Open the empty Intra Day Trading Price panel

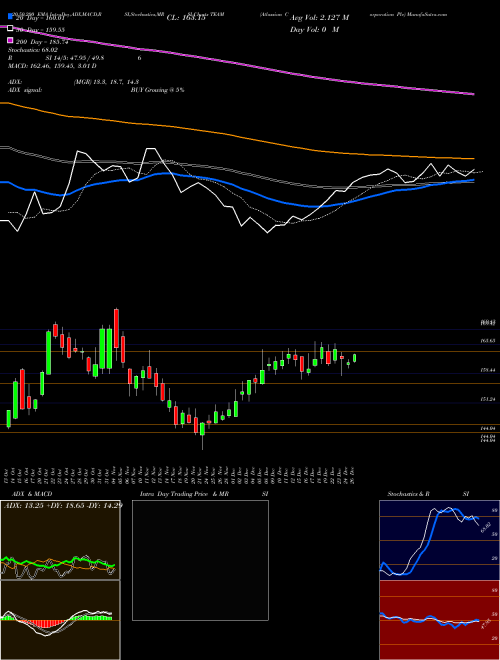click(x=200, y=560)
